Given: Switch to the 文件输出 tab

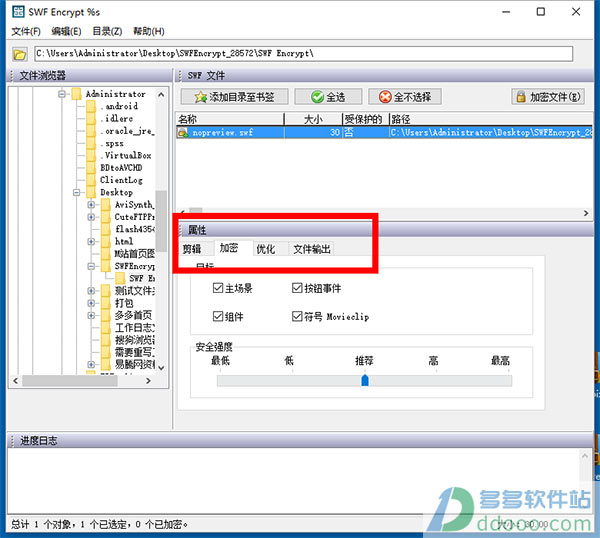Looking at the screenshot, I should (x=312, y=249).
